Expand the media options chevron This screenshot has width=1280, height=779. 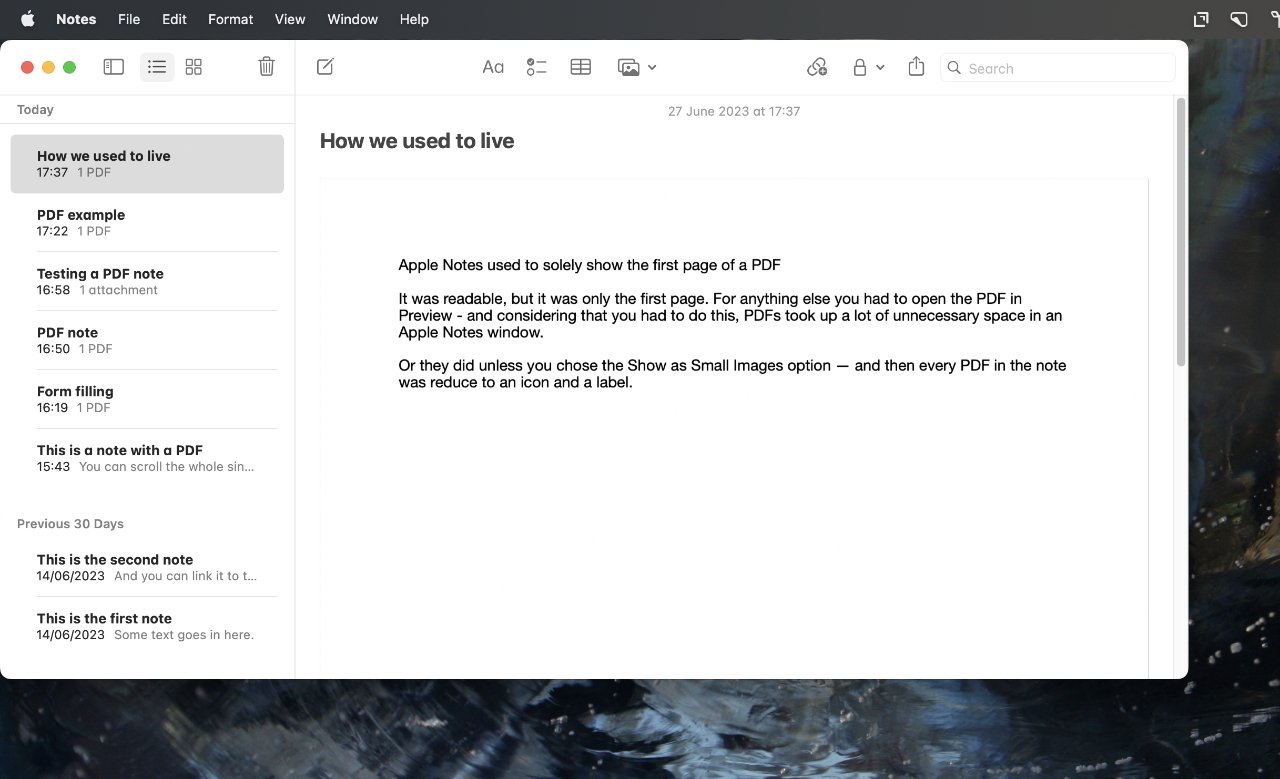coord(652,67)
